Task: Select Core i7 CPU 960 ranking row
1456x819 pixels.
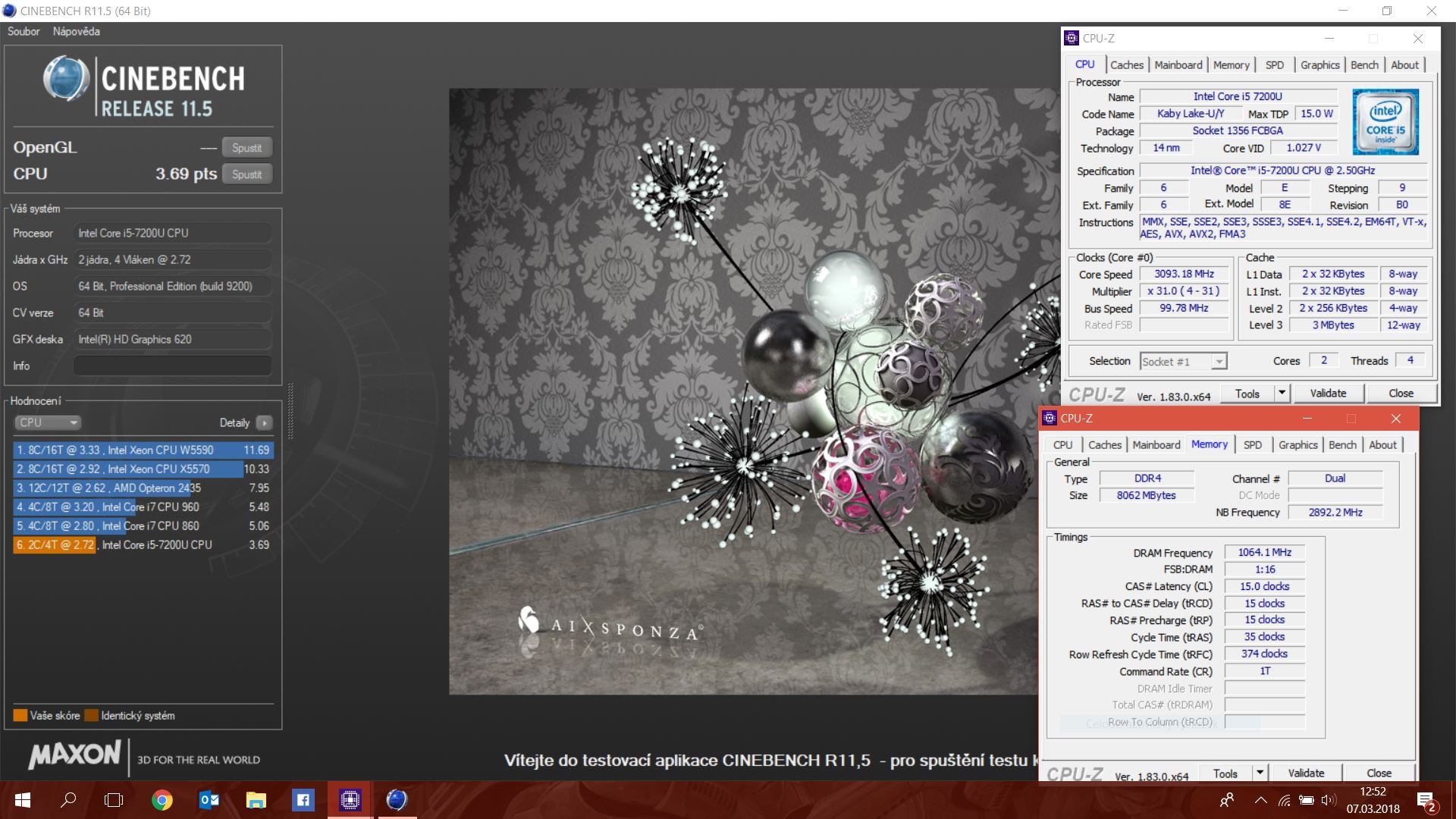Action: point(143,507)
